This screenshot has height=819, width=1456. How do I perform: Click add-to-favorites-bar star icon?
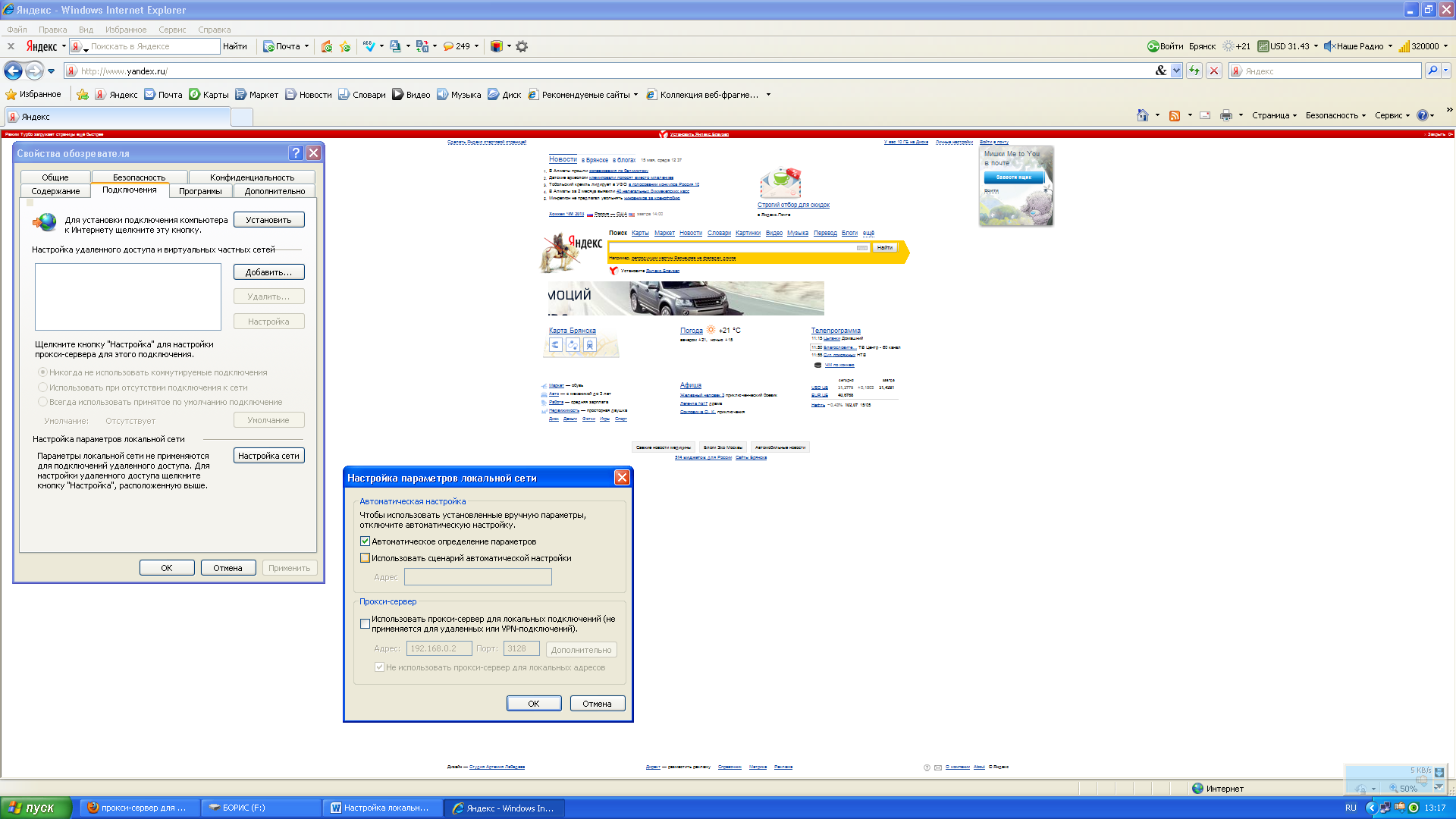click(x=83, y=95)
